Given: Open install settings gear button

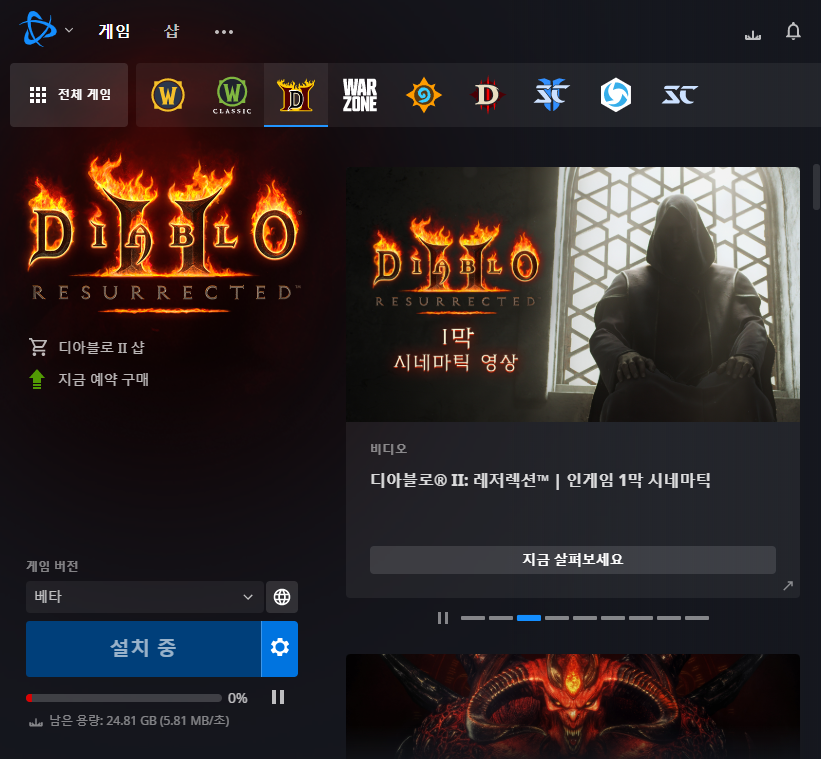Looking at the screenshot, I should coord(280,649).
